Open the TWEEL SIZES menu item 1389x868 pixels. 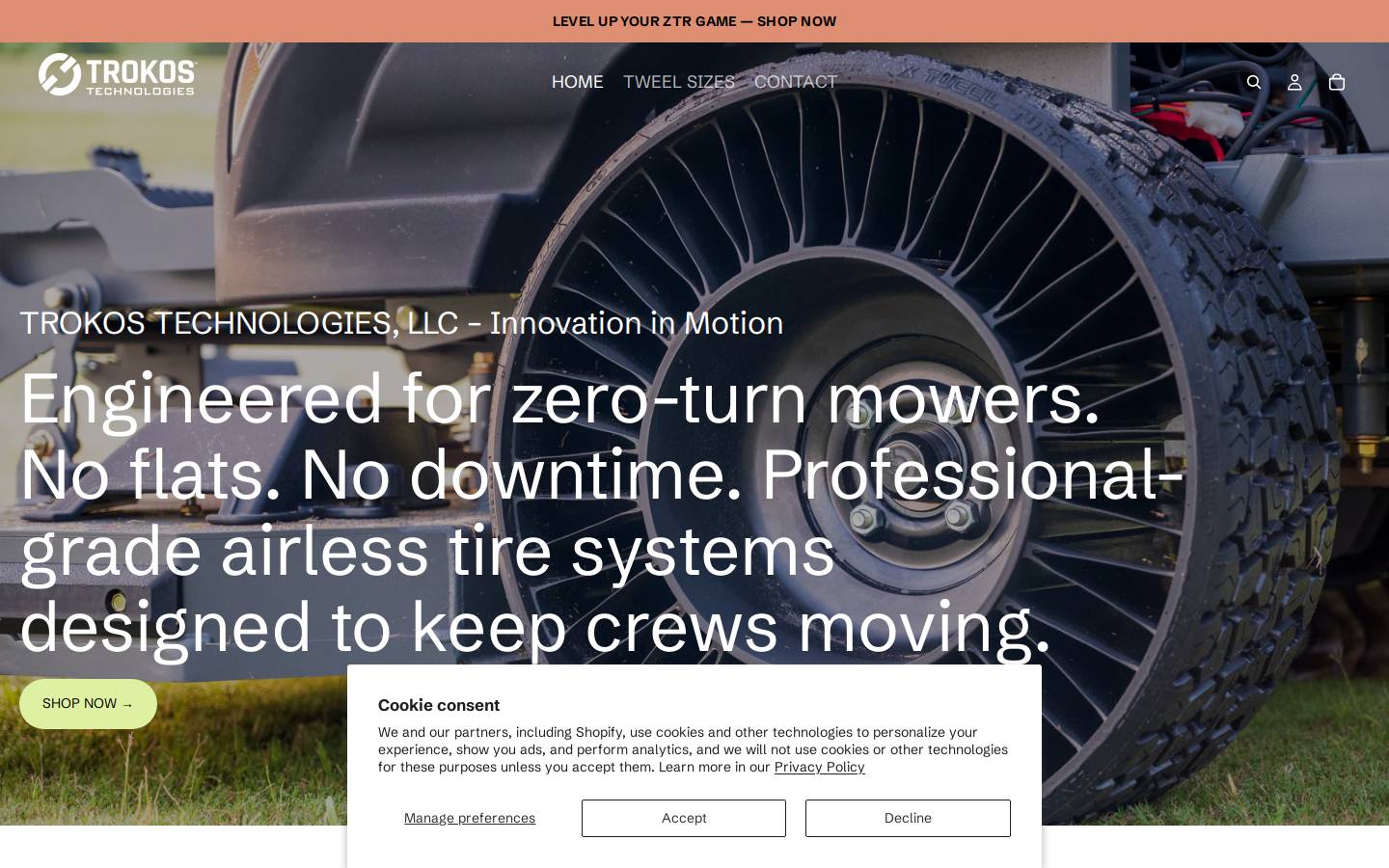679,82
